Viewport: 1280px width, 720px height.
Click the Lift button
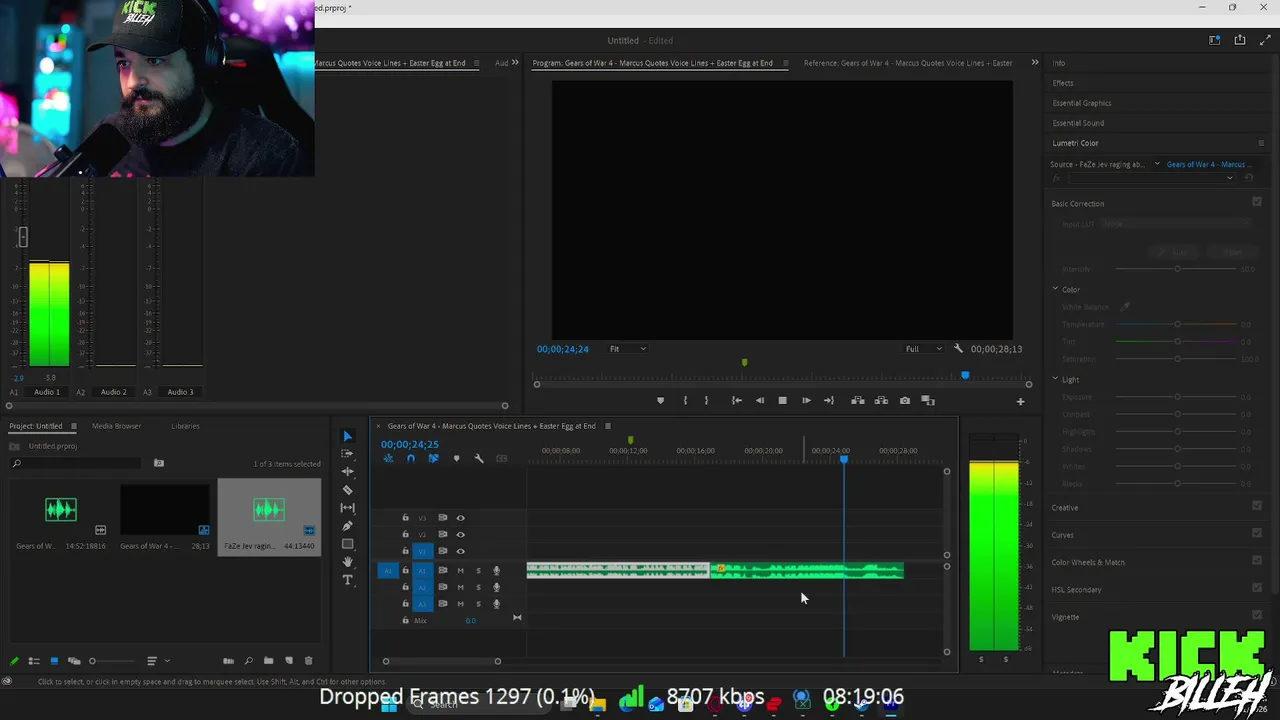pos(858,401)
